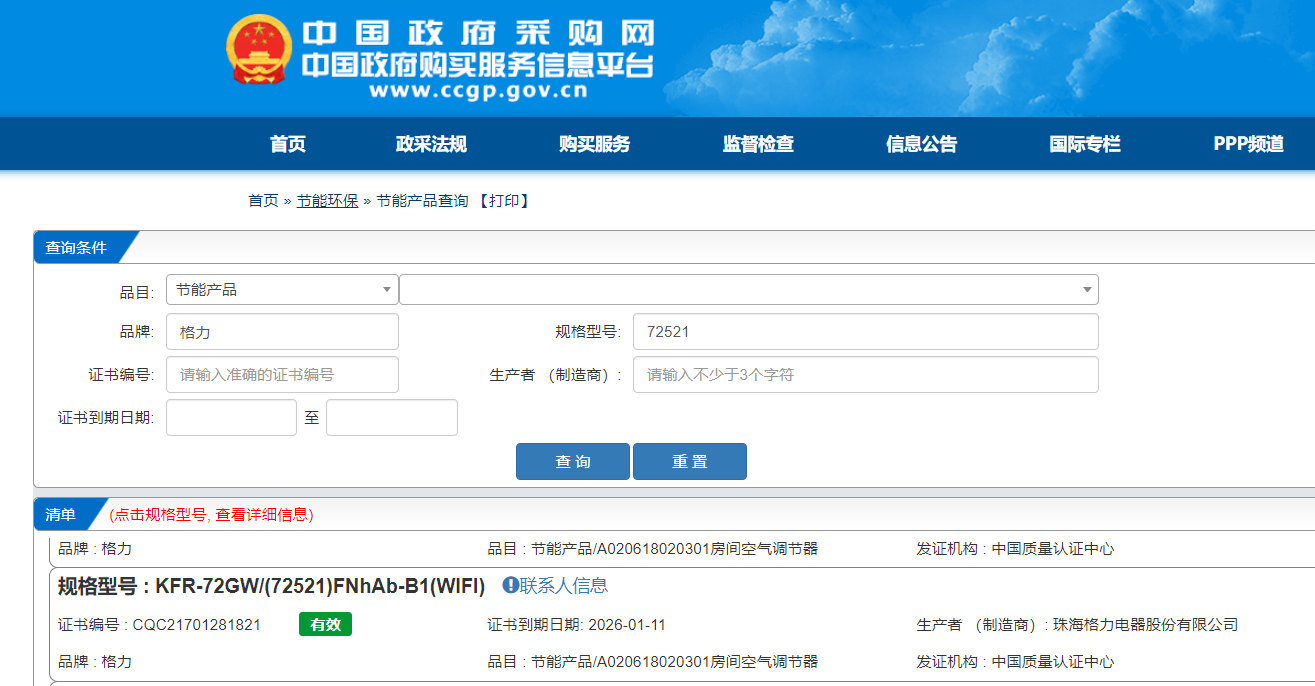Select 信息公告 in the navigation bar
This screenshot has height=686, width=1315.
coord(922,144)
